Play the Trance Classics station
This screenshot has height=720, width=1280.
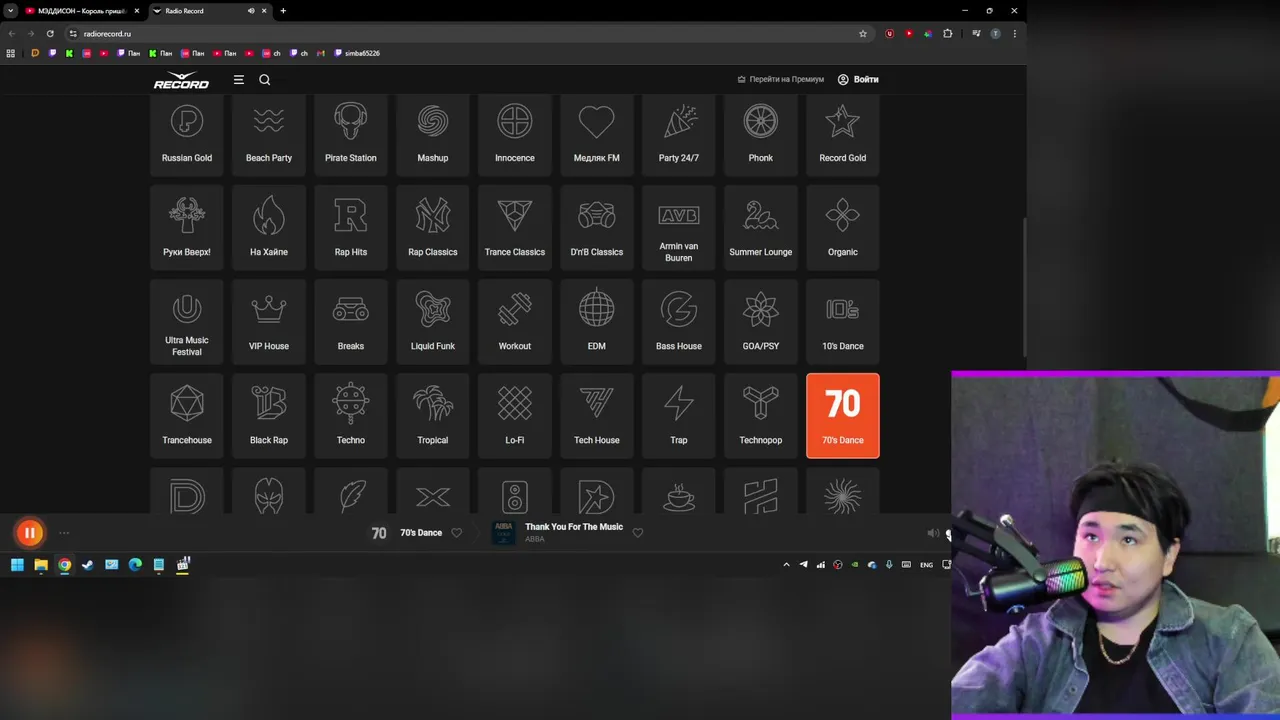tap(515, 227)
